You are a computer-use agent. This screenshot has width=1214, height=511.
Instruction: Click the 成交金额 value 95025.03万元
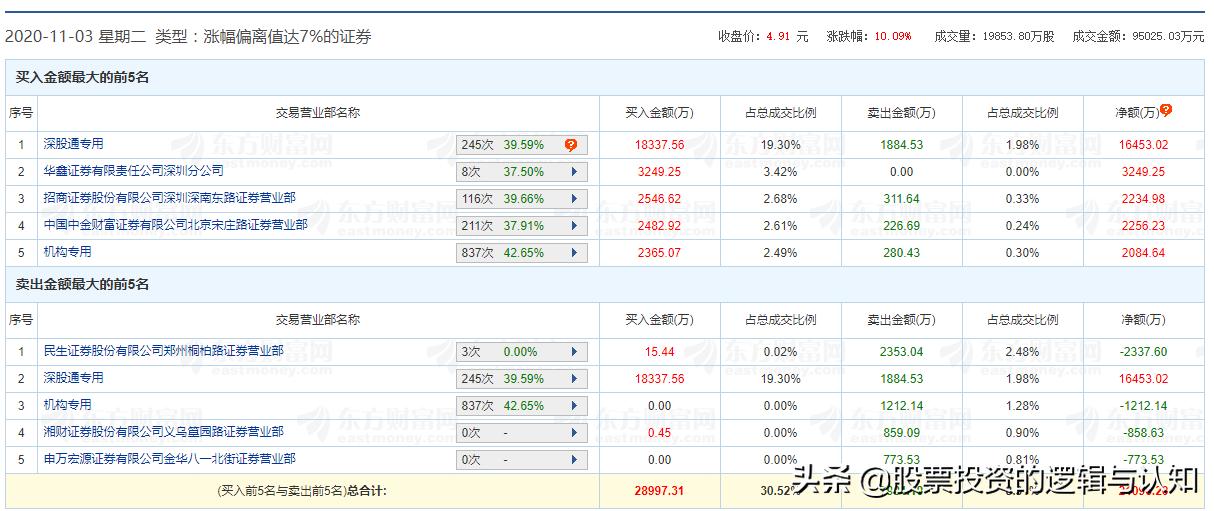[x=1169, y=37]
